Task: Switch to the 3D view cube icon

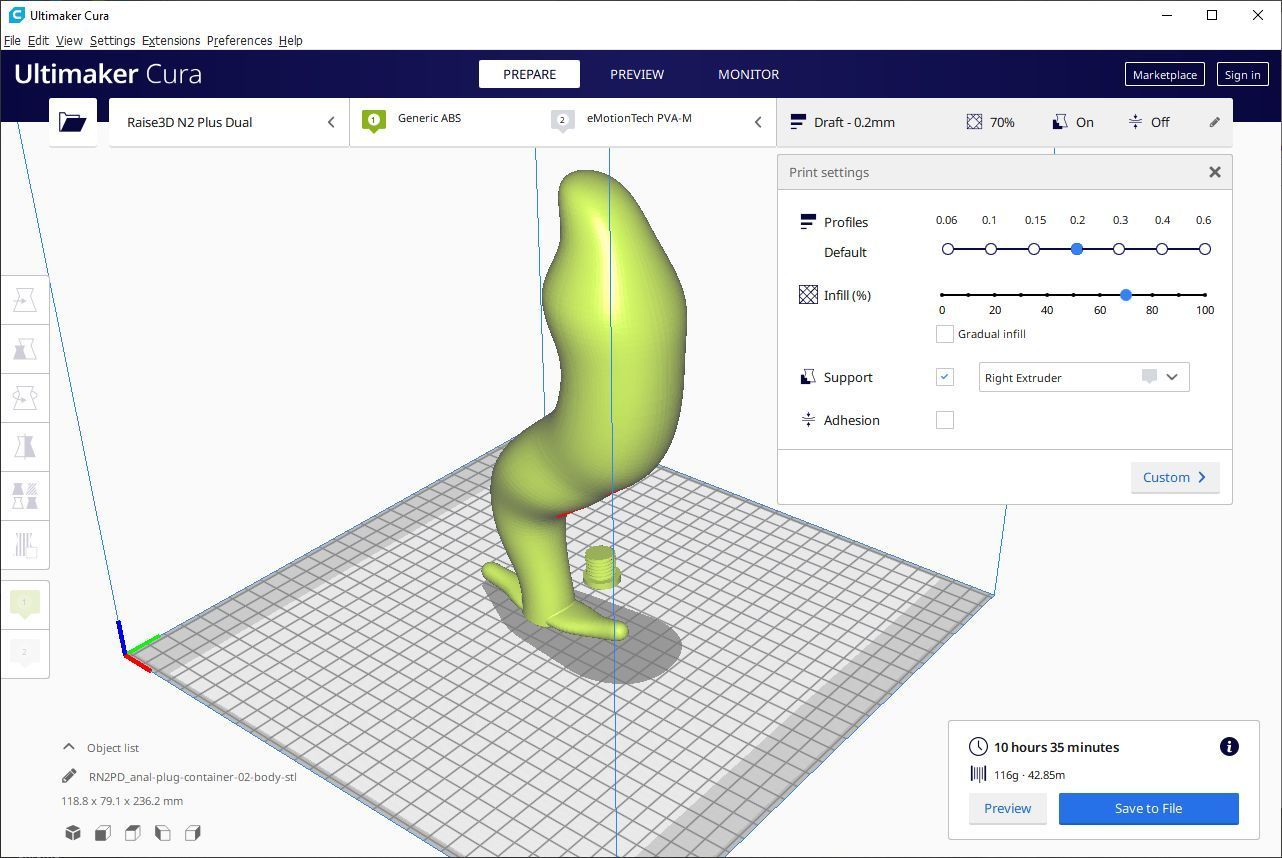Action: pyautogui.click(x=72, y=833)
